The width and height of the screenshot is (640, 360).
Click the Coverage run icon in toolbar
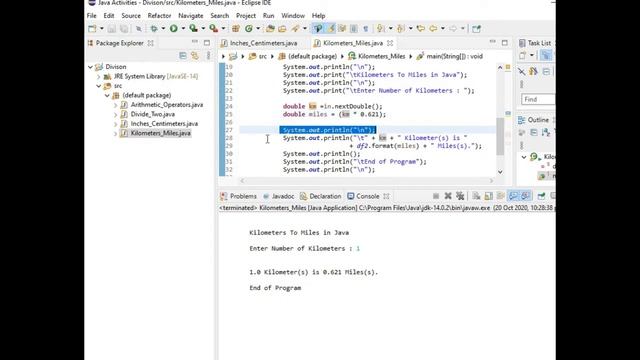click(x=193, y=29)
